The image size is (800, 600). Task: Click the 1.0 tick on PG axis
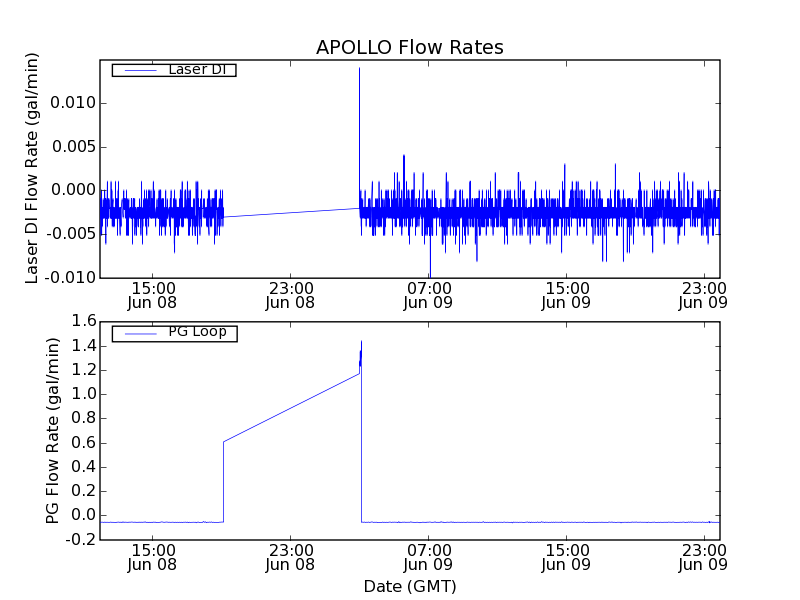(x=84, y=394)
